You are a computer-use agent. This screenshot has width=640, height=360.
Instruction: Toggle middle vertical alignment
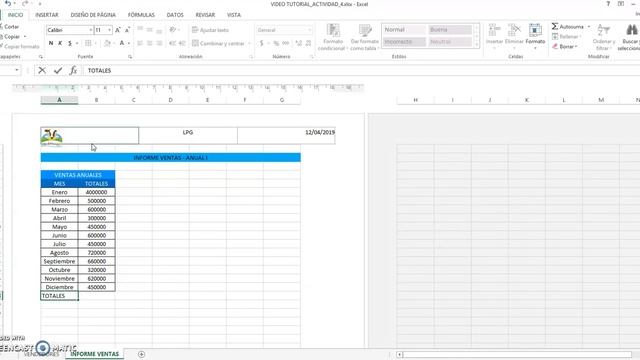[x=149, y=30]
